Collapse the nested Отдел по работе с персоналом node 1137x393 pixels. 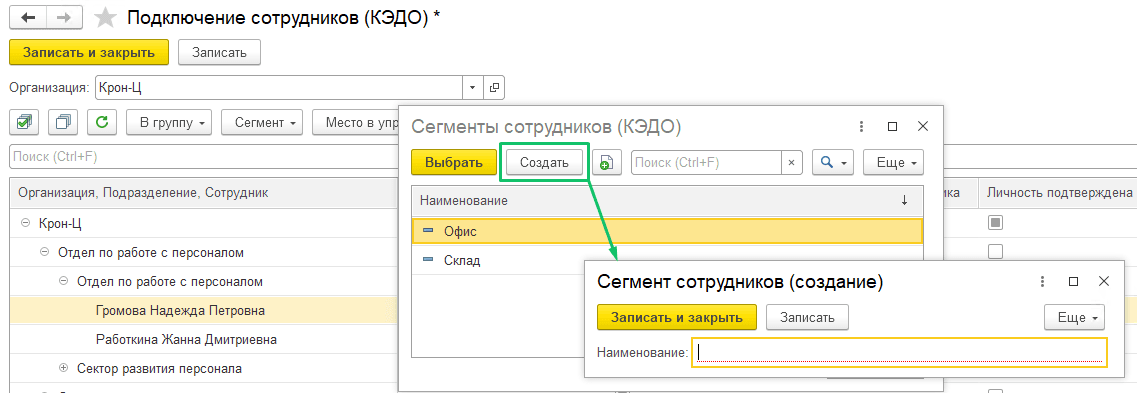63,281
